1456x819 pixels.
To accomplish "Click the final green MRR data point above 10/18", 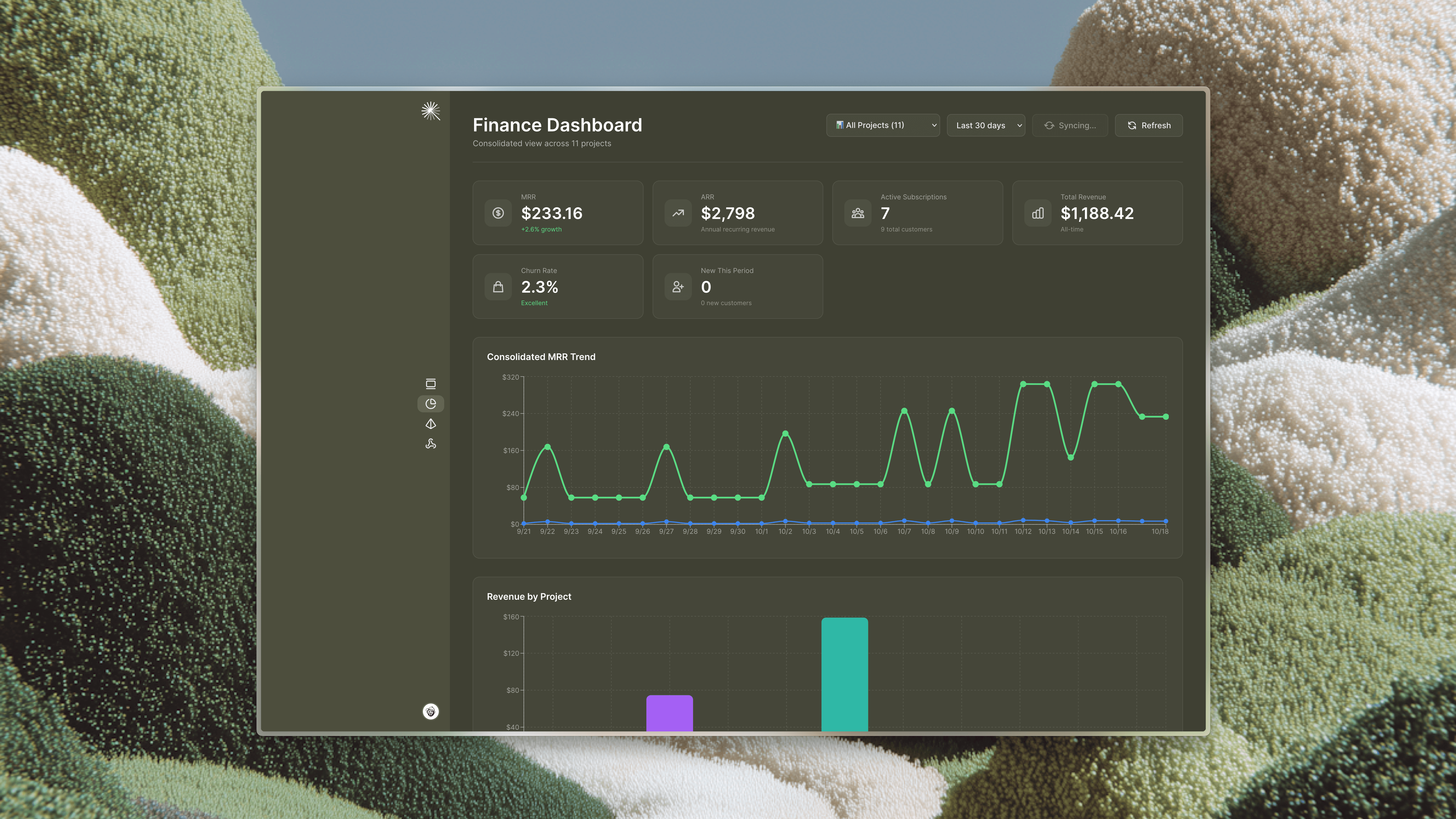I will pos(1165,417).
